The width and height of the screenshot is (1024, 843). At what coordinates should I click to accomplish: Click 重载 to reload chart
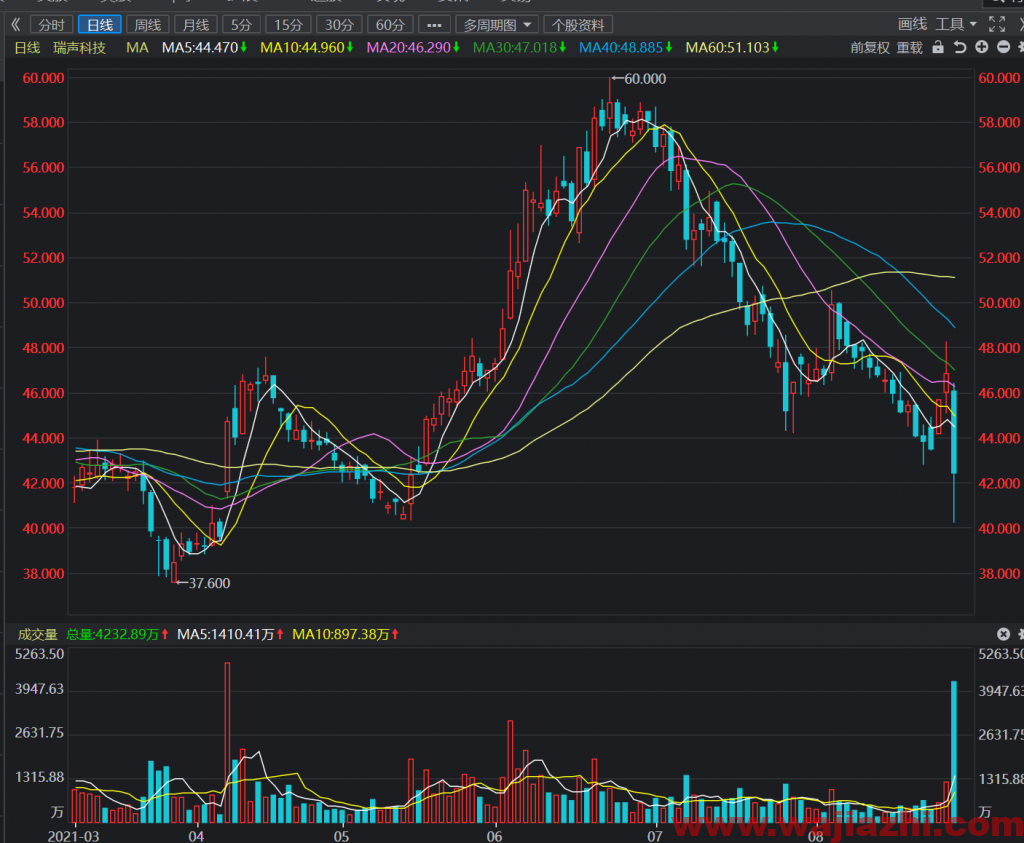click(910, 48)
